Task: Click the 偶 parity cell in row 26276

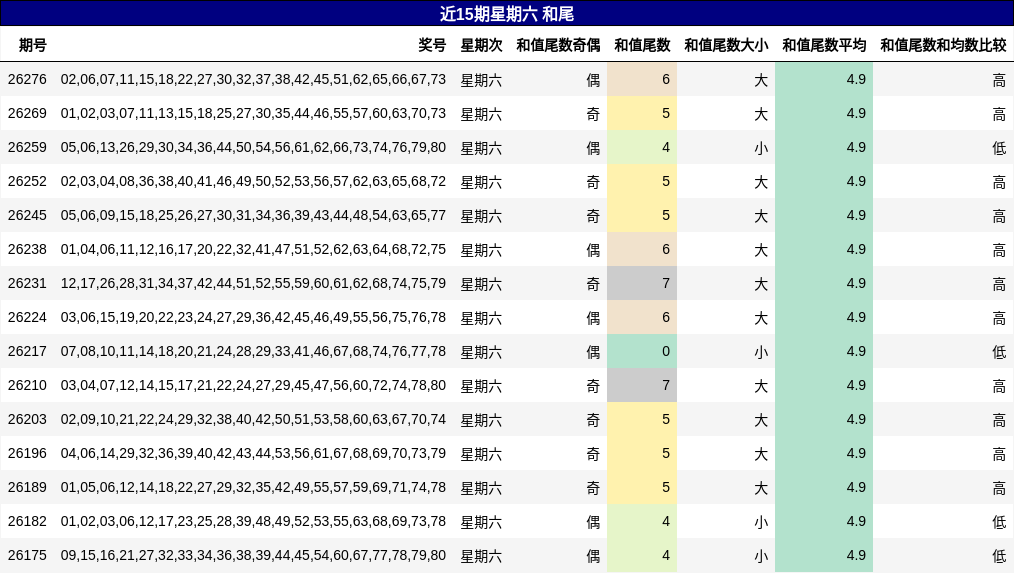Action: [x=593, y=80]
